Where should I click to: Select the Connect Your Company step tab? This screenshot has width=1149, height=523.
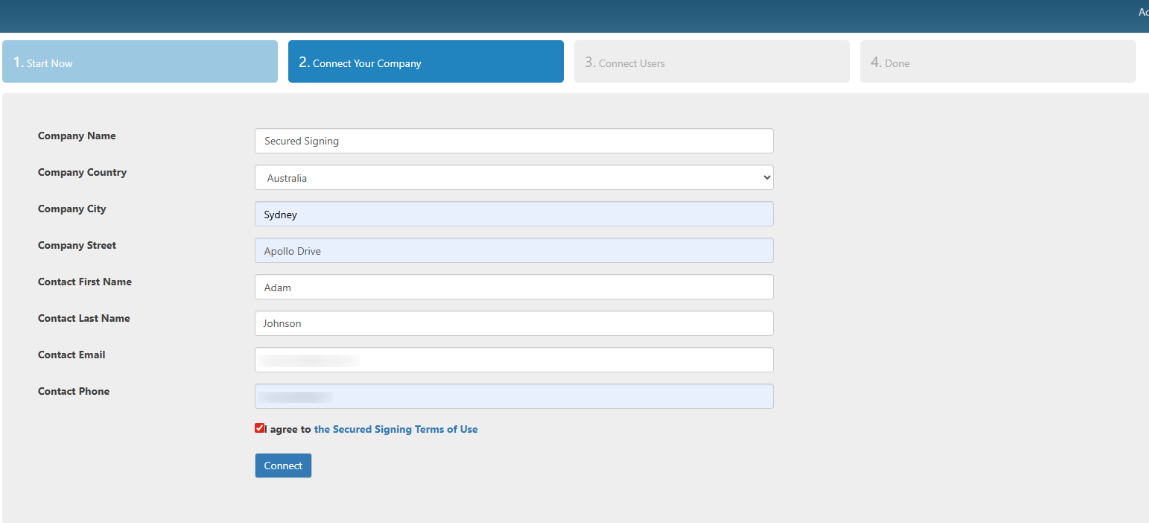coord(426,62)
